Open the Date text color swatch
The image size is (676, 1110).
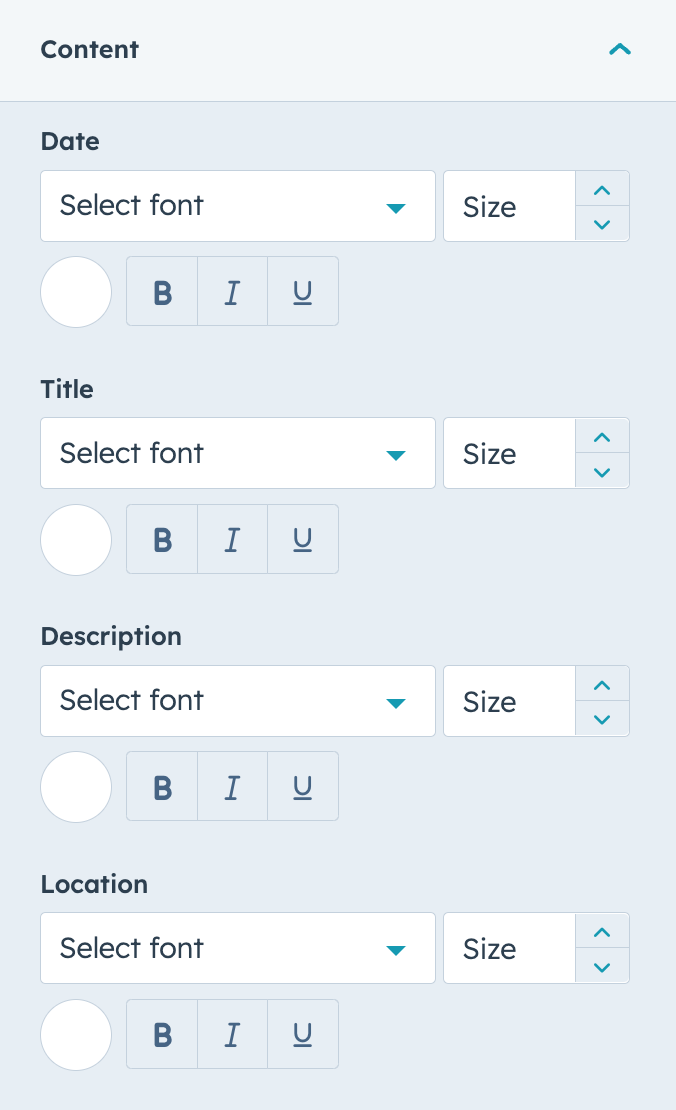pyautogui.click(x=76, y=292)
